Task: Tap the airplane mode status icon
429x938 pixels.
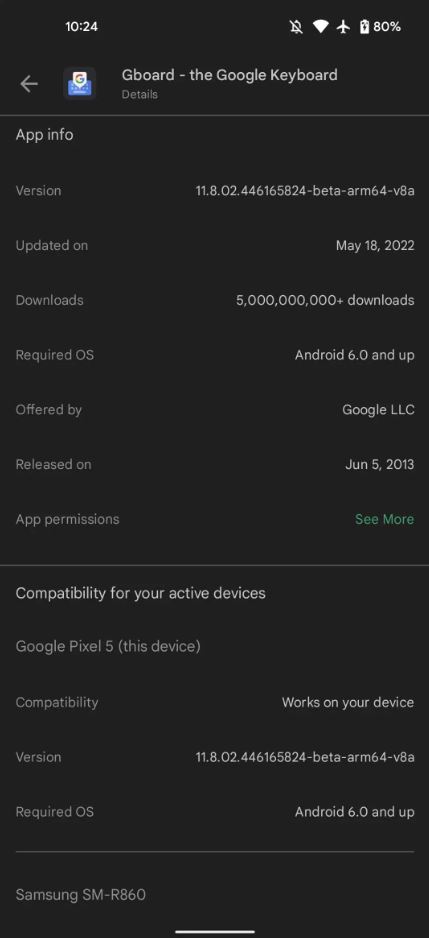Action: tap(343, 27)
